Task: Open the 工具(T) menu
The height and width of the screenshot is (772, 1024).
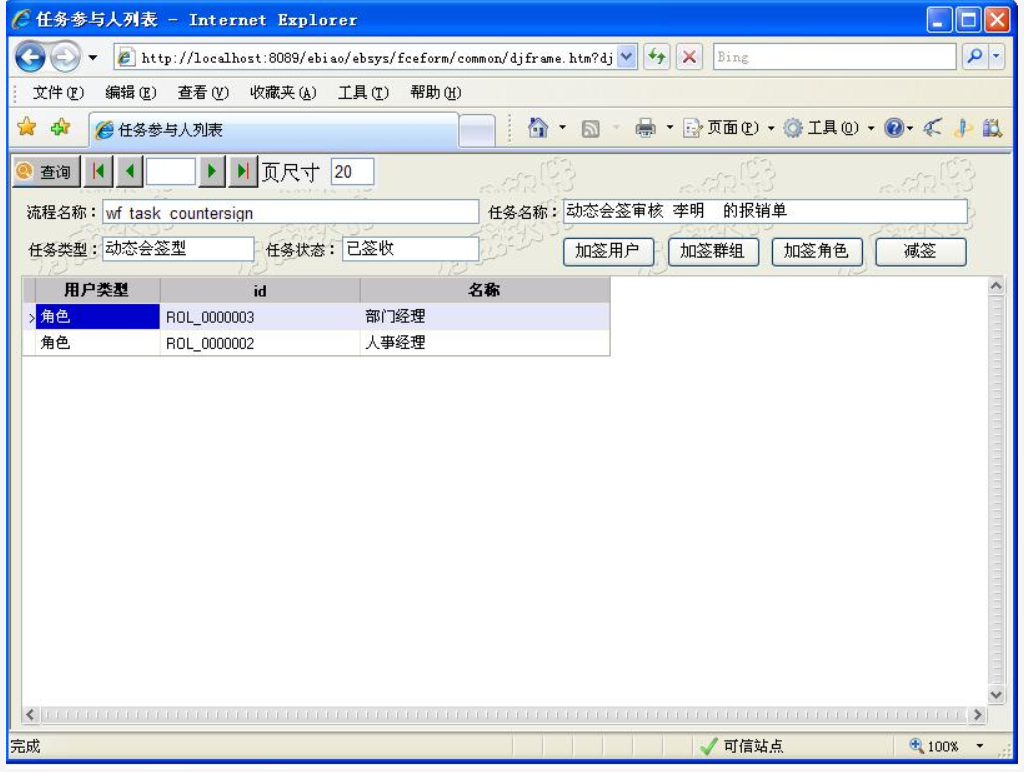Action: pos(363,93)
